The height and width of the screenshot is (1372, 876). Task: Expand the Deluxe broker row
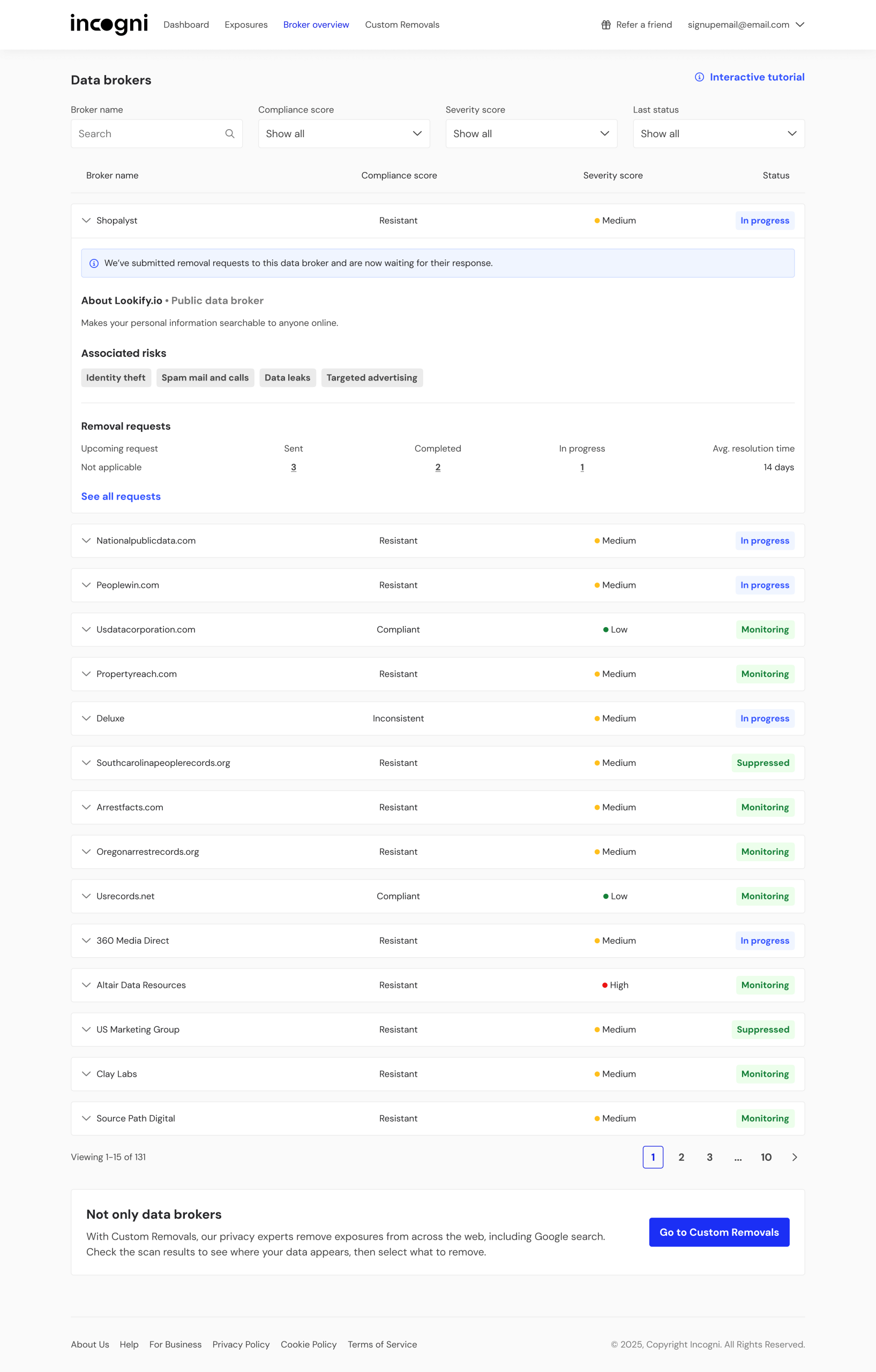coord(86,719)
